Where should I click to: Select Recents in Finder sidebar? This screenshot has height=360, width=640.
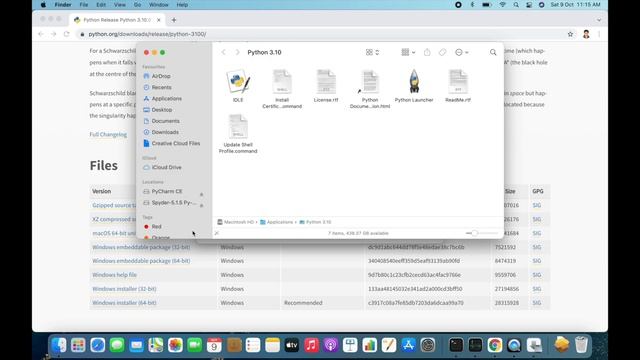click(x=161, y=87)
